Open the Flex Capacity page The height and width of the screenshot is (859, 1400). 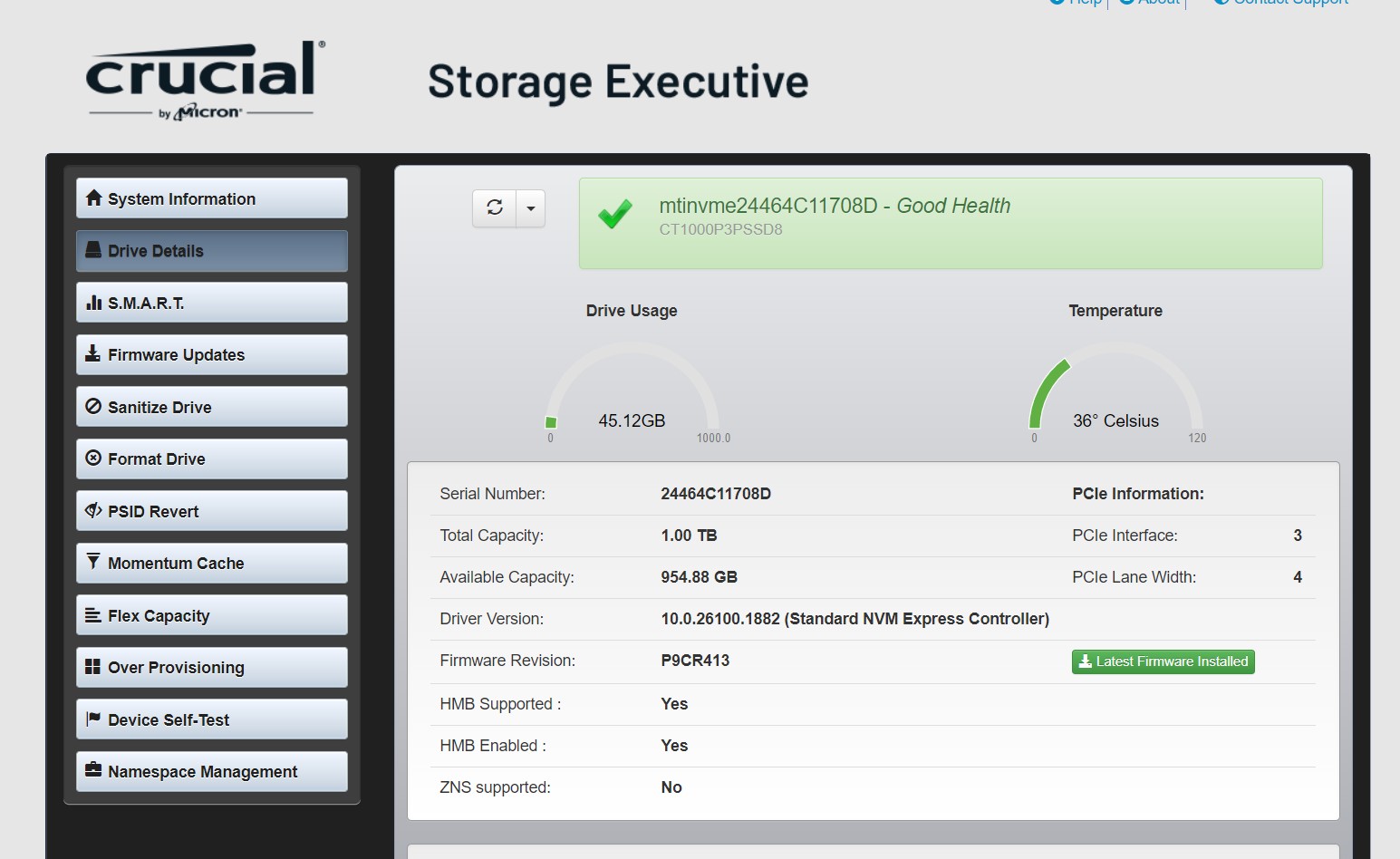pos(211,615)
